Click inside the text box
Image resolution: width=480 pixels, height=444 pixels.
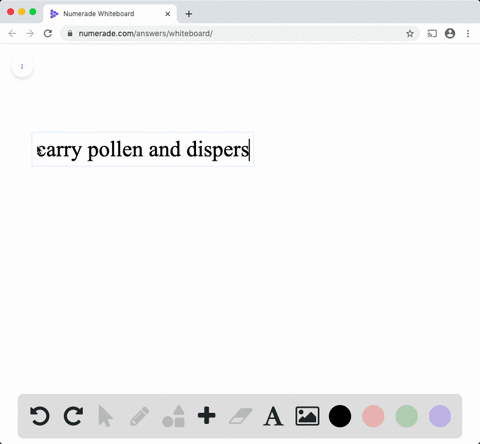pyautogui.click(x=143, y=149)
